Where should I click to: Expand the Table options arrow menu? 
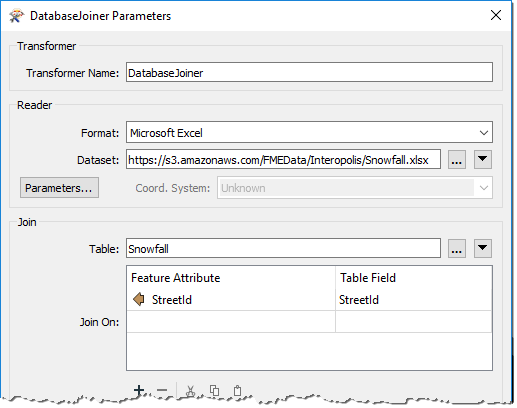(483, 248)
